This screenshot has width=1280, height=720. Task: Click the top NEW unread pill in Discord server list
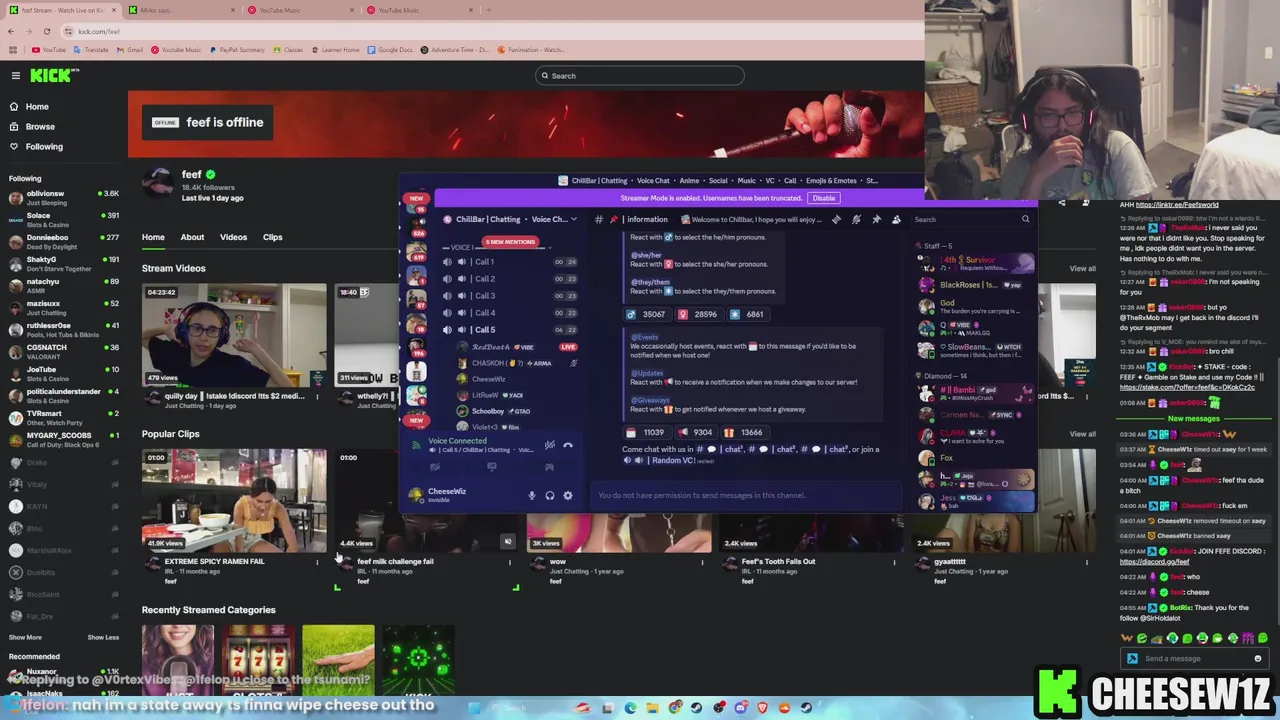(x=416, y=198)
